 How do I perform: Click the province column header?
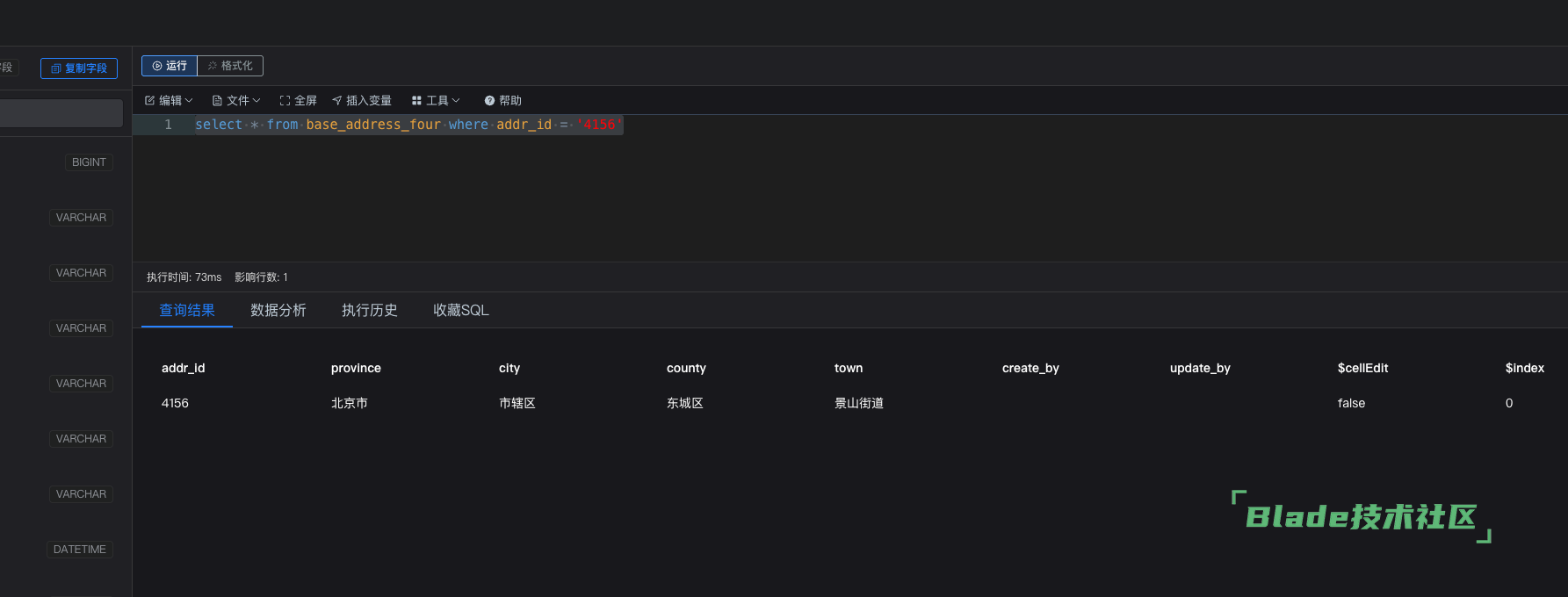pyautogui.click(x=356, y=368)
